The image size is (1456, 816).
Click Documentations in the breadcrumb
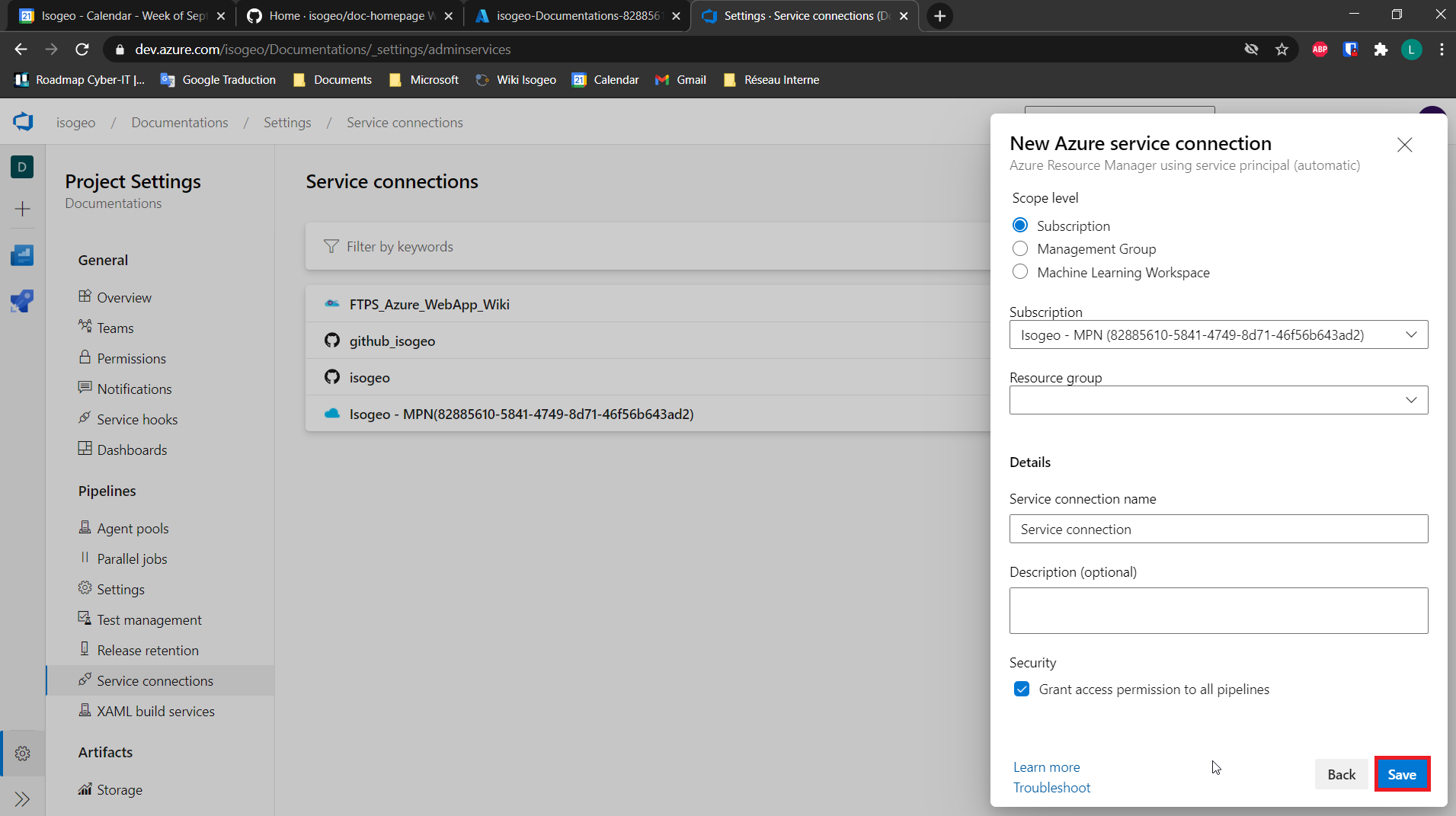179,122
